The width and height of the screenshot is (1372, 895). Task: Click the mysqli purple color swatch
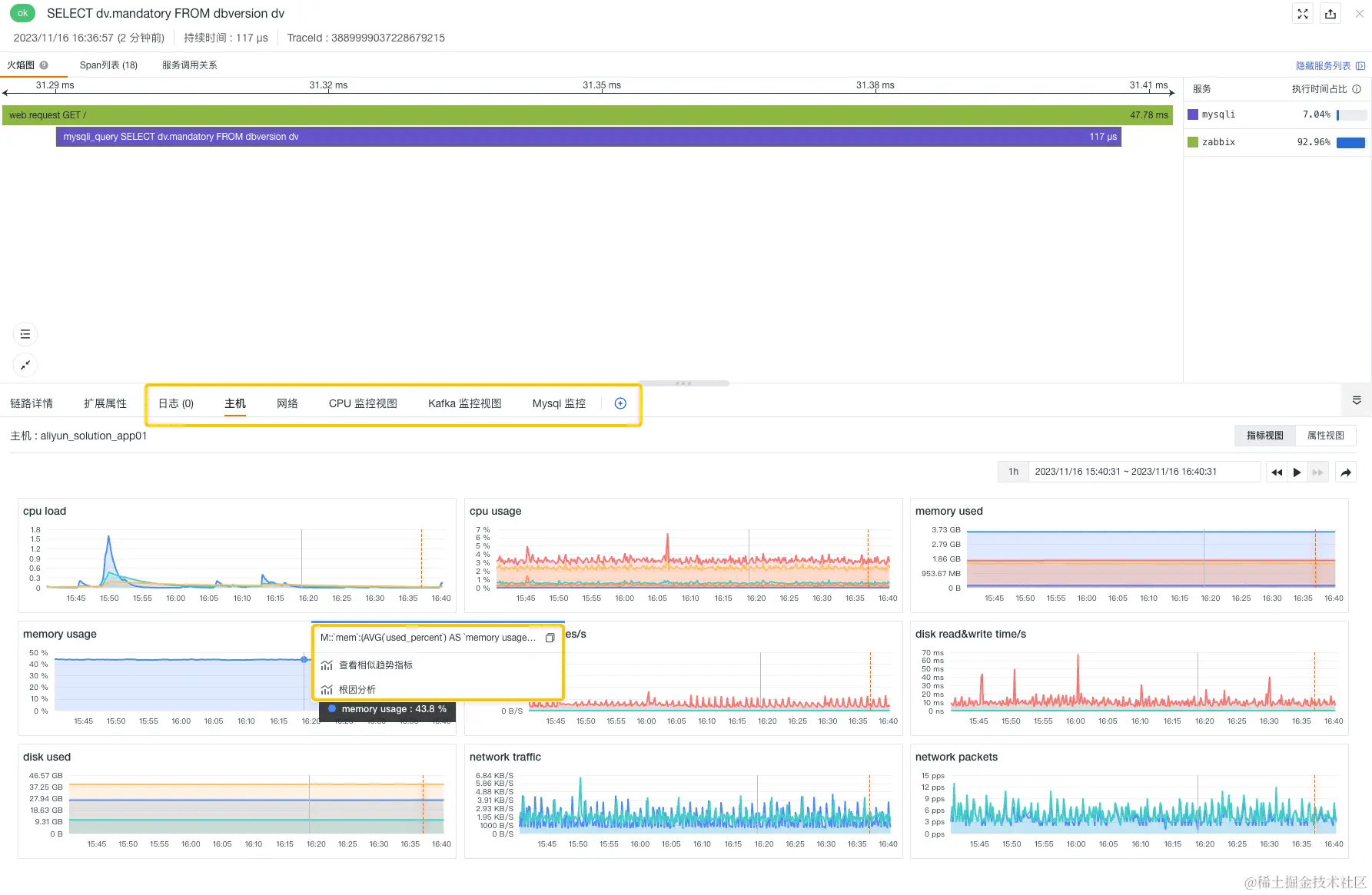click(1193, 114)
